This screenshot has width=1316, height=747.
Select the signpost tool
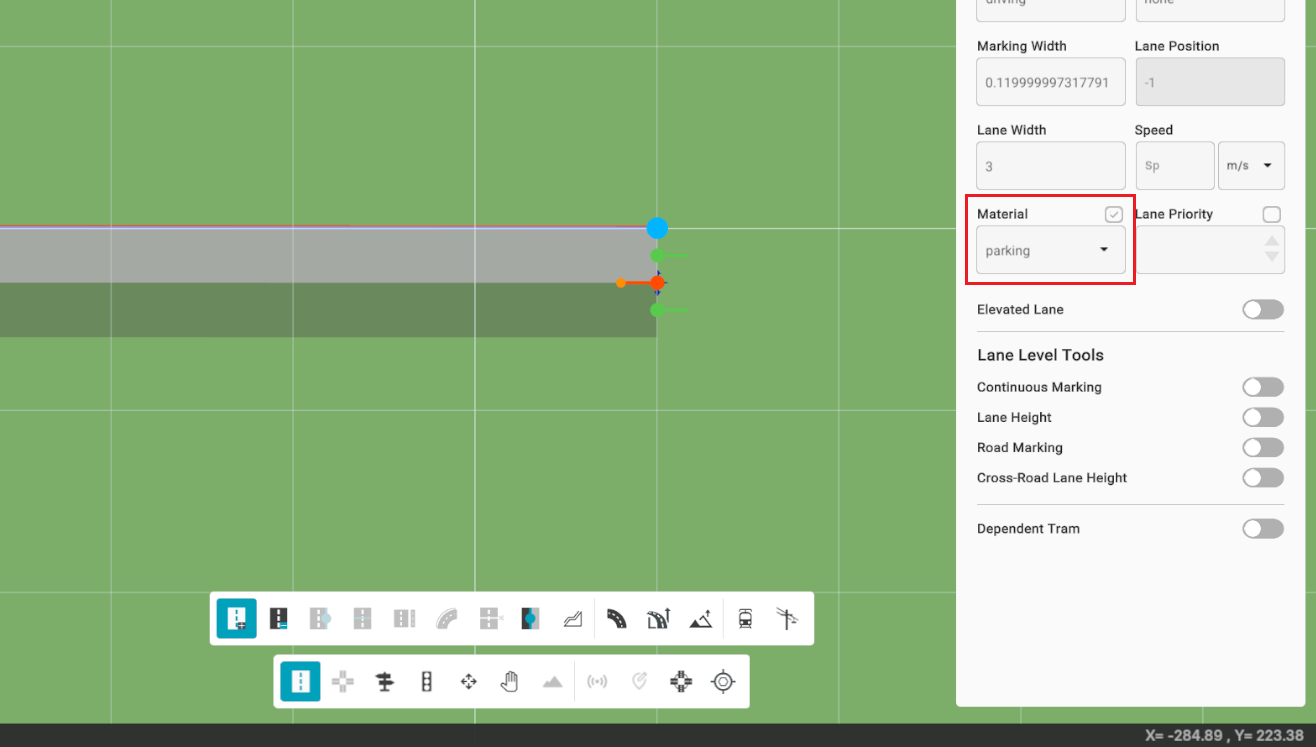click(x=385, y=682)
